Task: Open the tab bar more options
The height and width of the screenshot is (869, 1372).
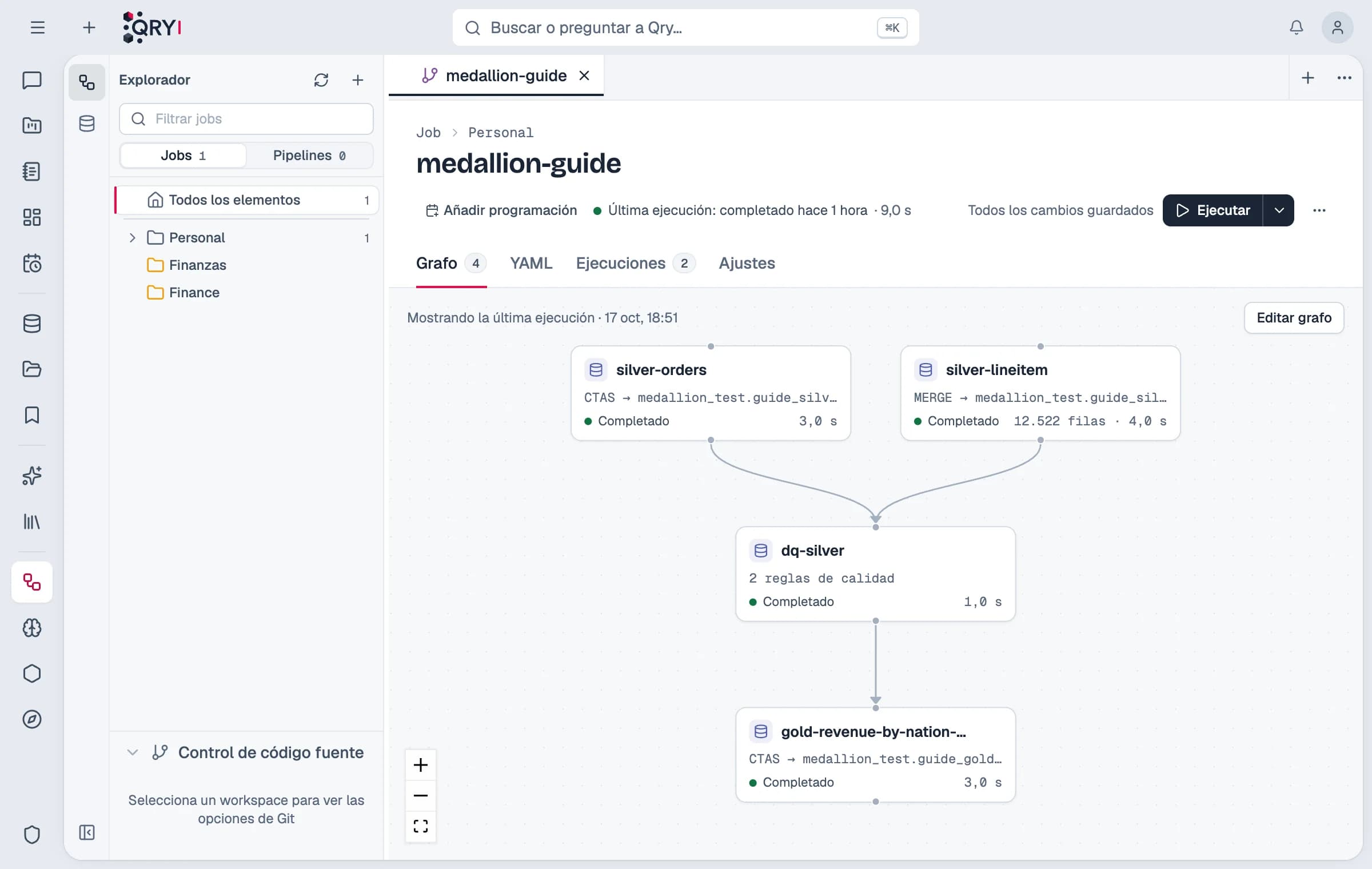Action: click(x=1345, y=78)
